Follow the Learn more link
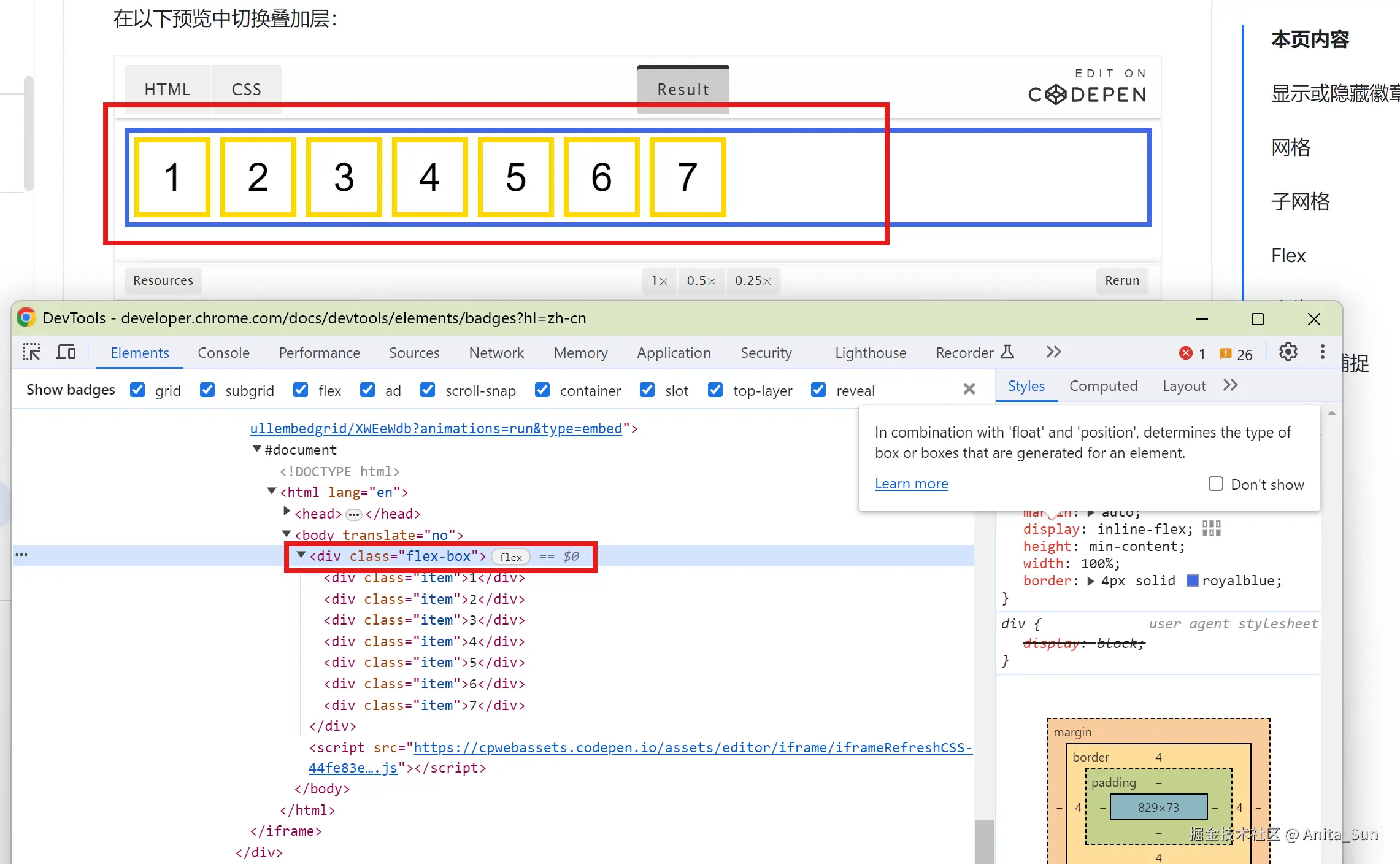The width and height of the screenshot is (1400, 864). pos(911,484)
